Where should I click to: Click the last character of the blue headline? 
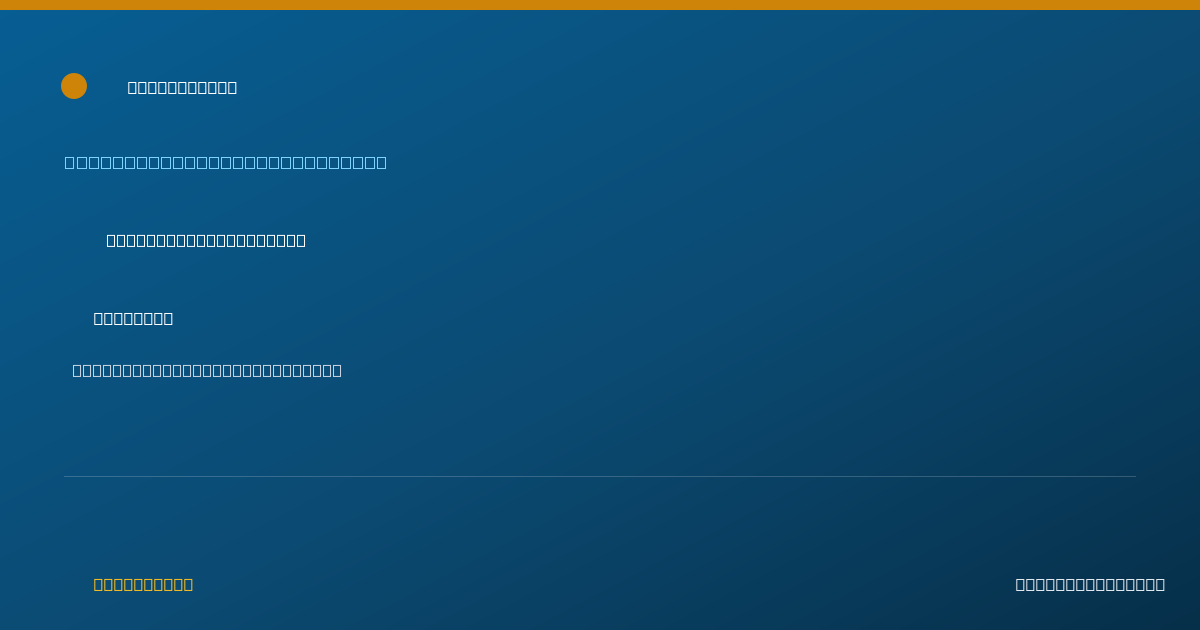[381, 162]
